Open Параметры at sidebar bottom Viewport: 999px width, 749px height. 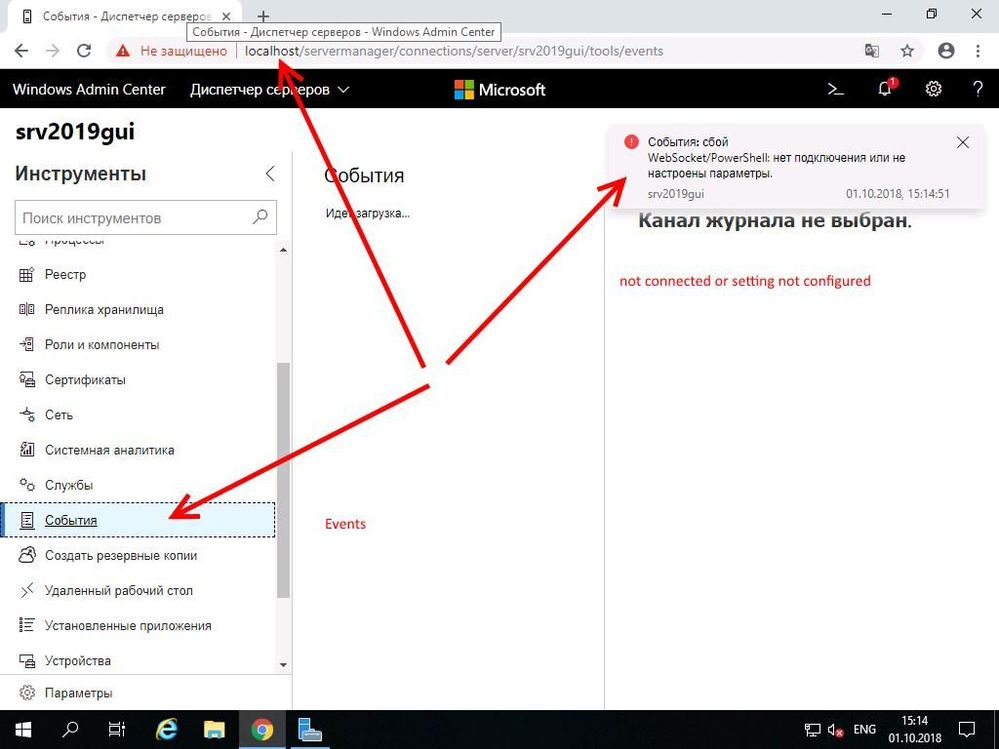click(x=145, y=693)
